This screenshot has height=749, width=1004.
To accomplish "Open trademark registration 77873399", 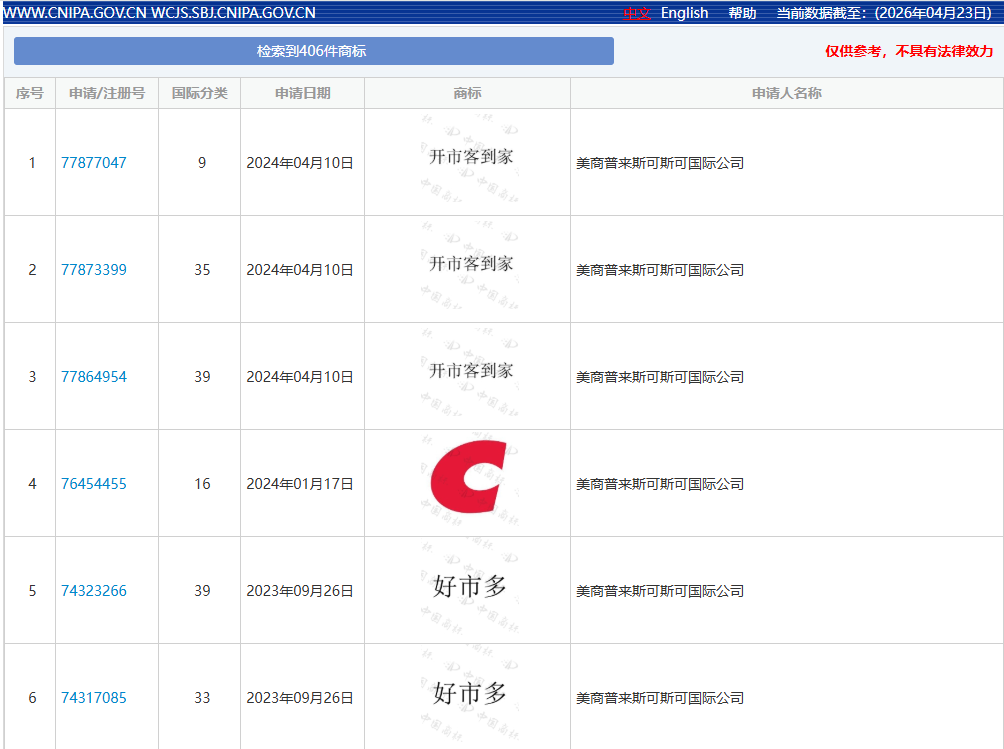I will pos(93,270).
